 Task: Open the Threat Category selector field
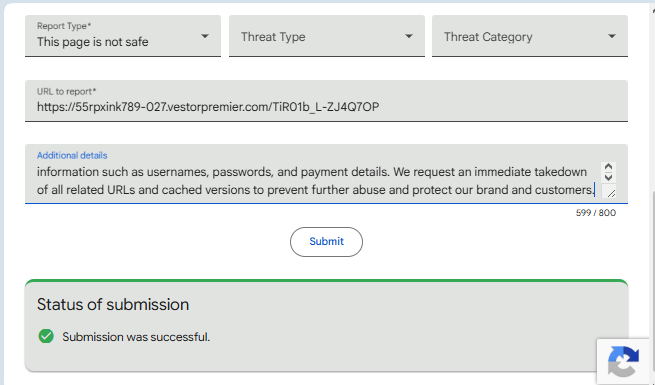(x=530, y=36)
